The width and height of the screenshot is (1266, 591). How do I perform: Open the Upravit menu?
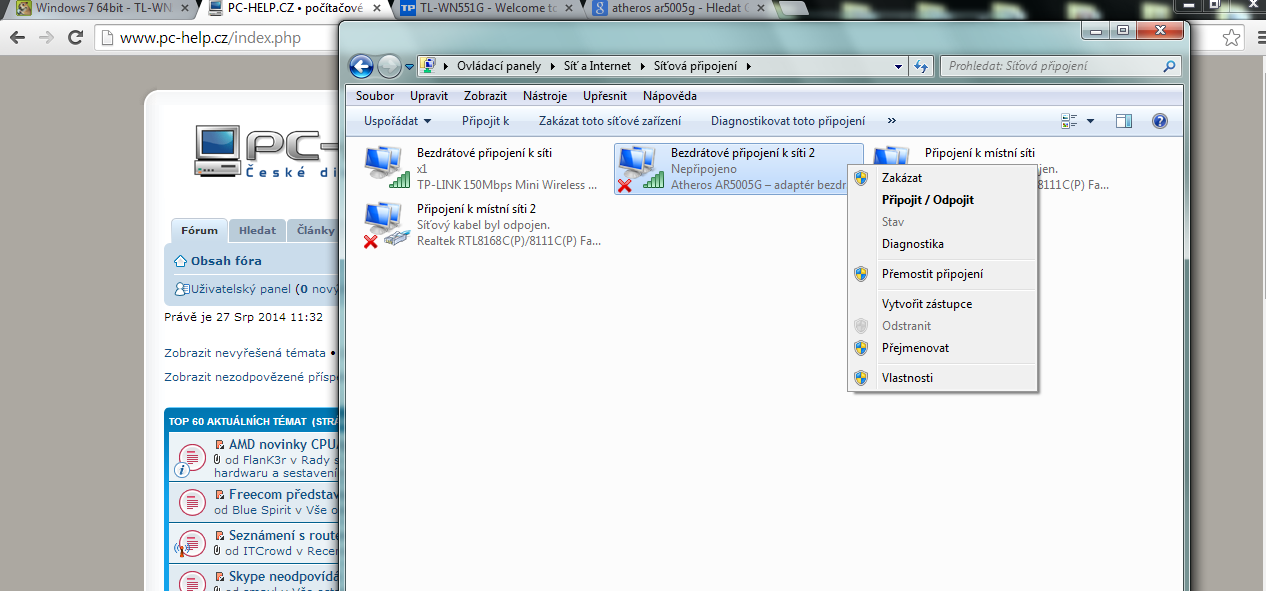coord(429,96)
